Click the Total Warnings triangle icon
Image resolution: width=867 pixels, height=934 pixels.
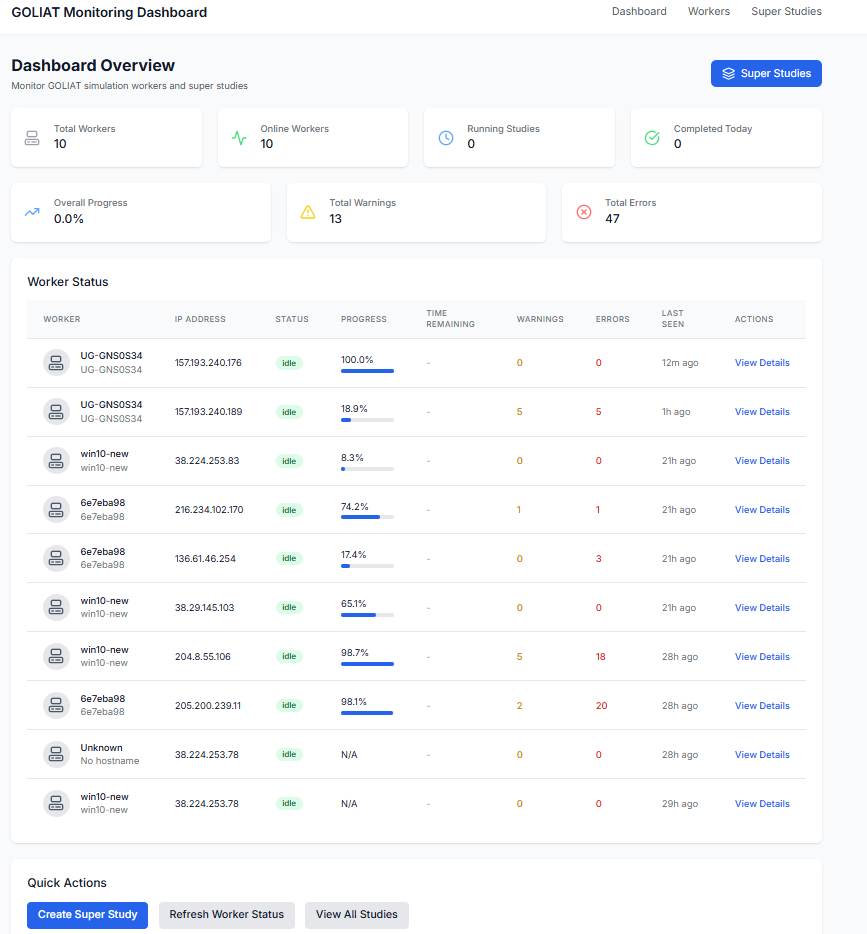point(308,212)
